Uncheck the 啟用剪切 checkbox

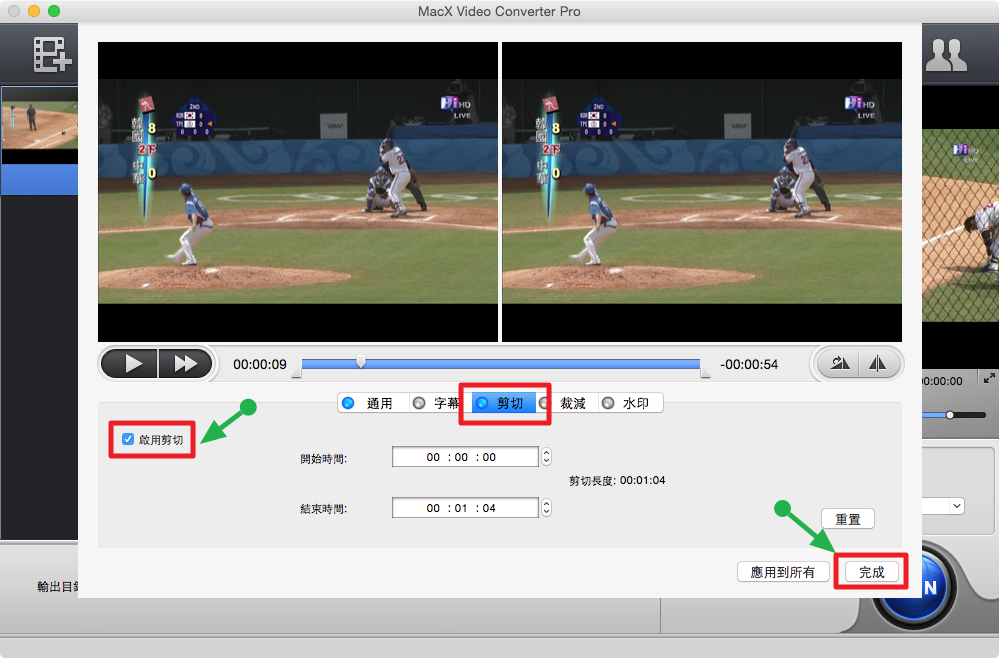128,439
